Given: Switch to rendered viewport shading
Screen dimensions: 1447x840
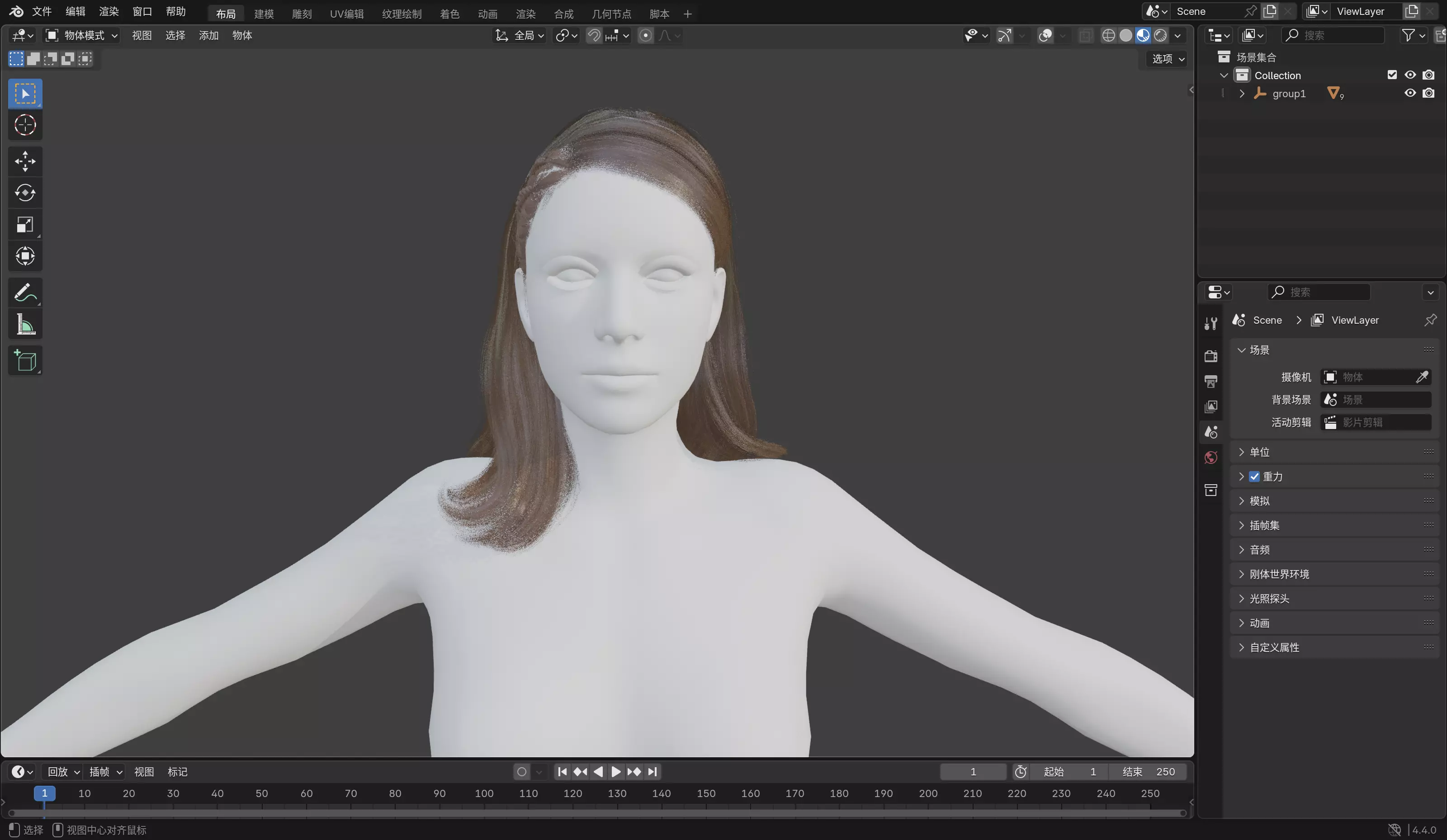Looking at the screenshot, I should (x=1160, y=36).
